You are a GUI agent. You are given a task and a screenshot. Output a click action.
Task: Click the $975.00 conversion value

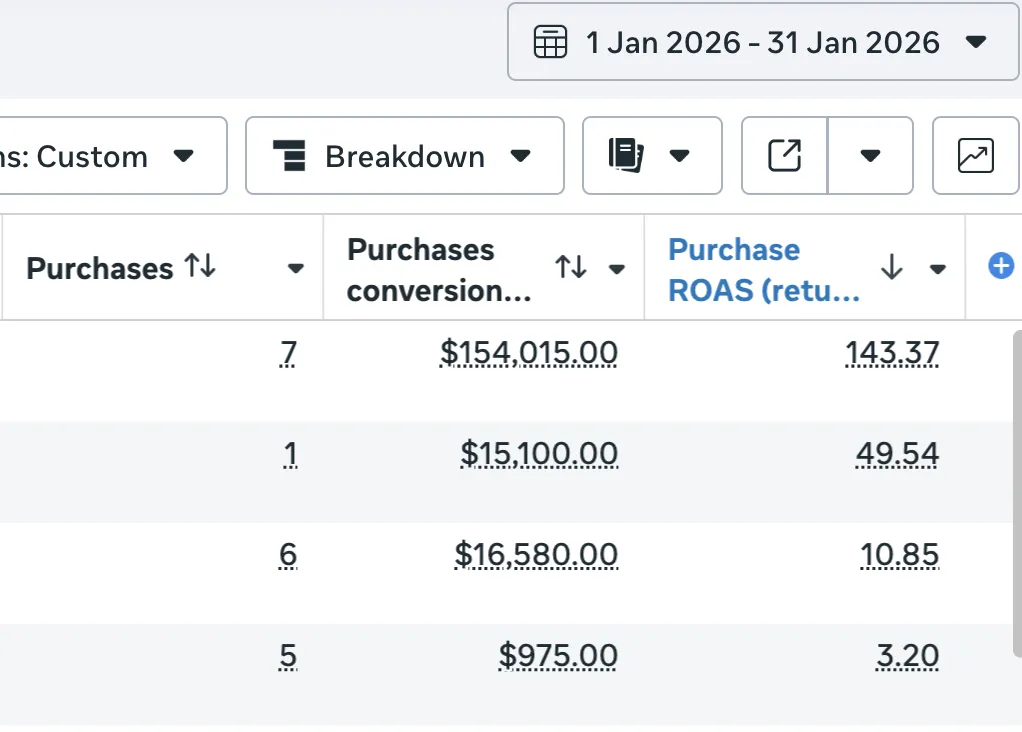coord(558,656)
